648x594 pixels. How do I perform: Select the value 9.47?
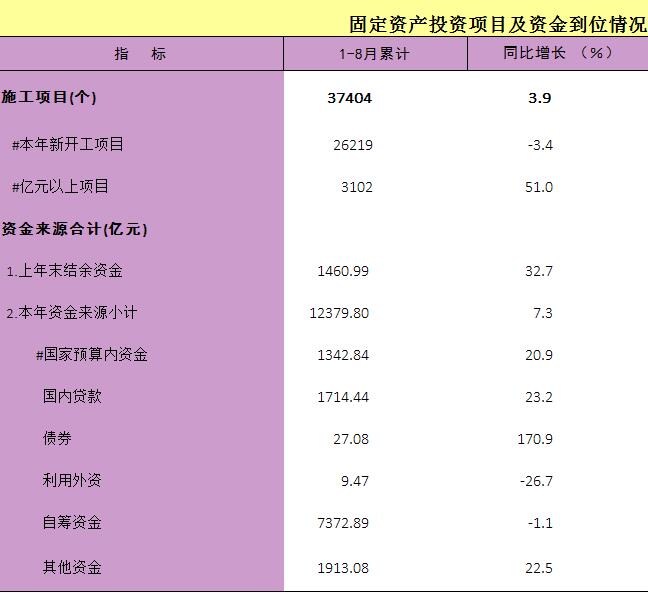[355, 481]
